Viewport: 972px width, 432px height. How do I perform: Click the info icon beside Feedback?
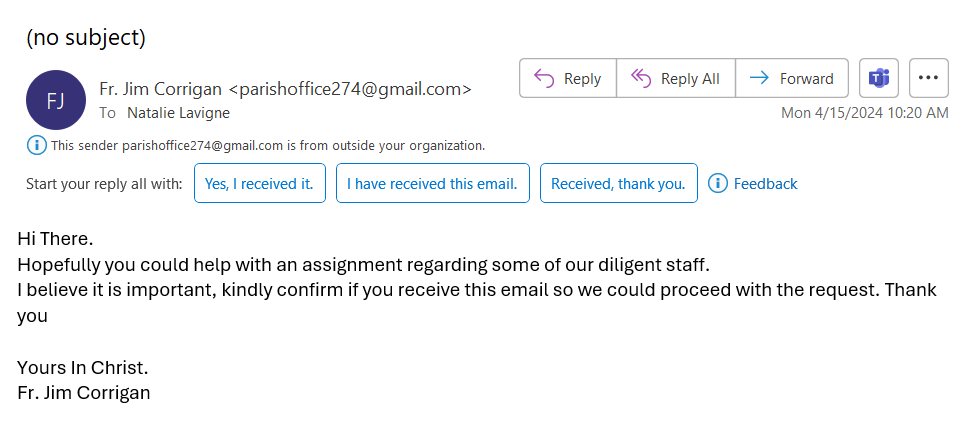pos(717,183)
